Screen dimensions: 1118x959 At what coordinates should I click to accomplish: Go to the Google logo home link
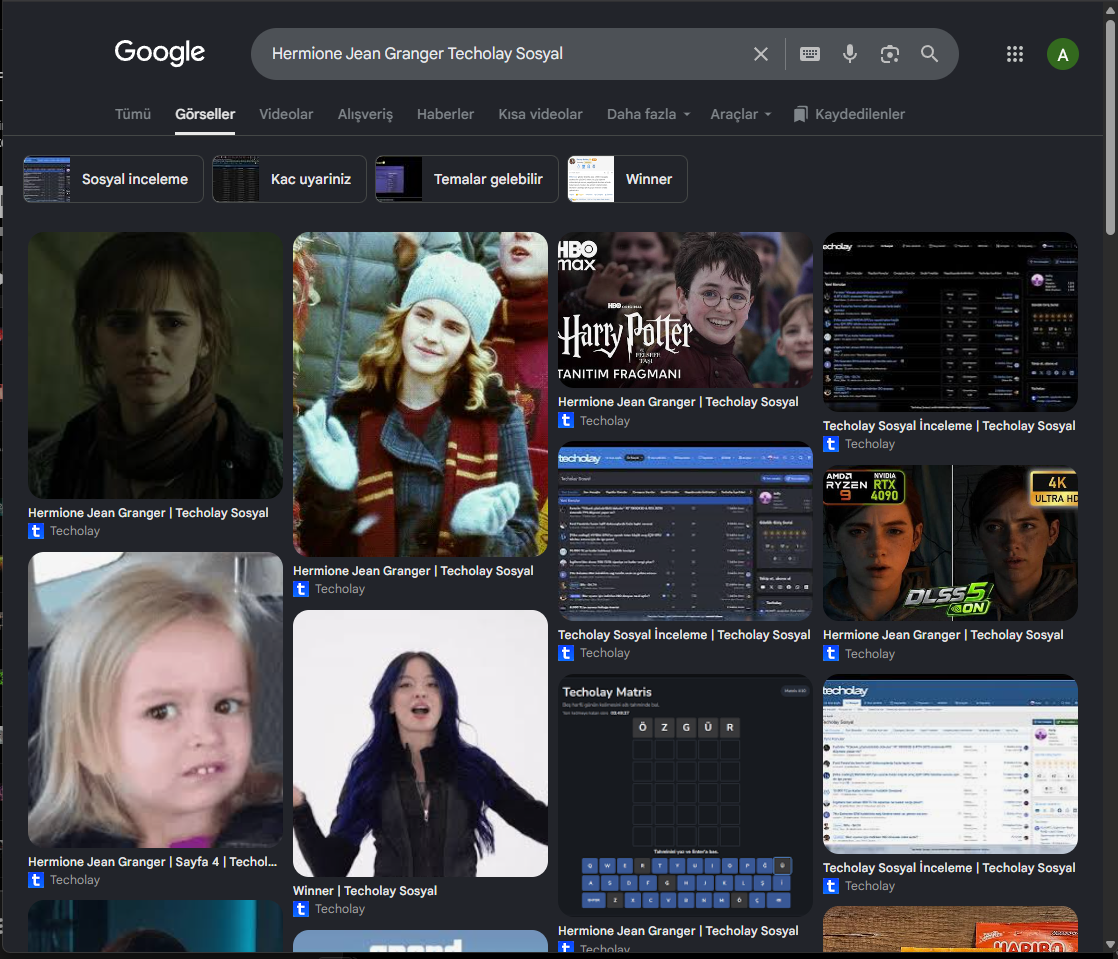160,53
